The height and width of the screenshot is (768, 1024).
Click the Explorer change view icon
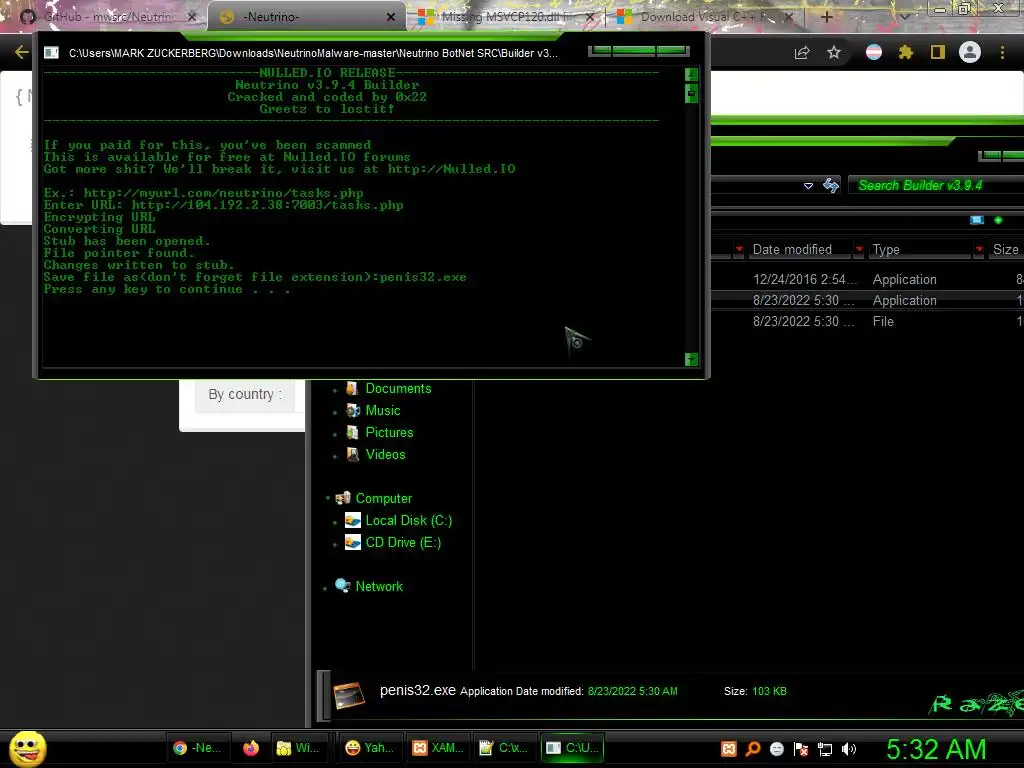tap(977, 220)
